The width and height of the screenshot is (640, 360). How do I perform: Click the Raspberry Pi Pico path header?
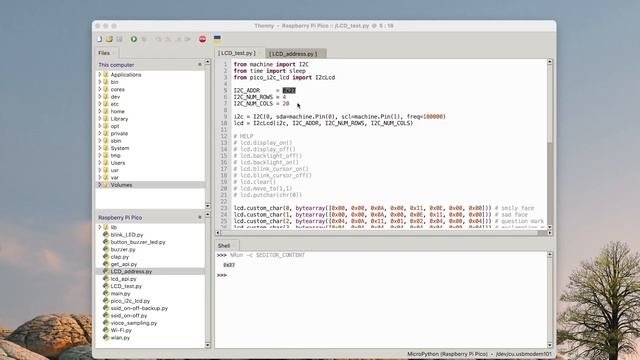120,218
